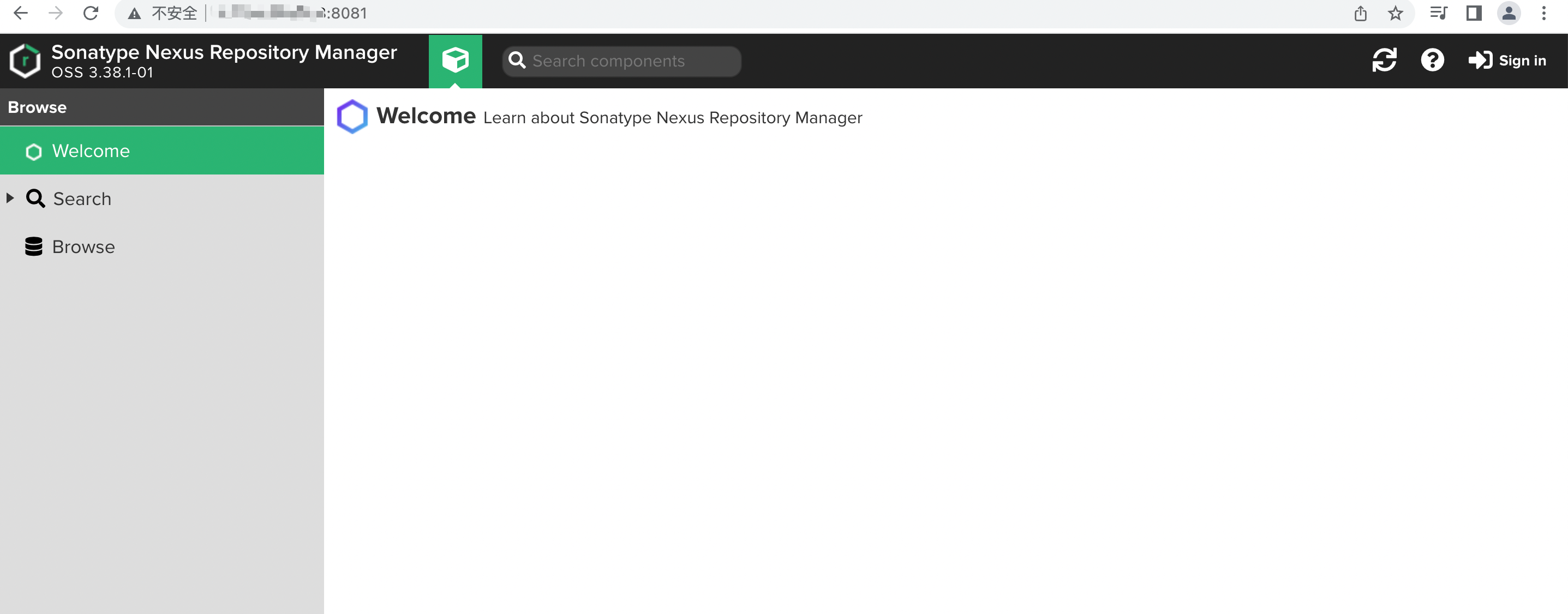The width and height of the screenshot is (1568, 614).
Task: Open the browser media control icon
Action: point(1438,14)
